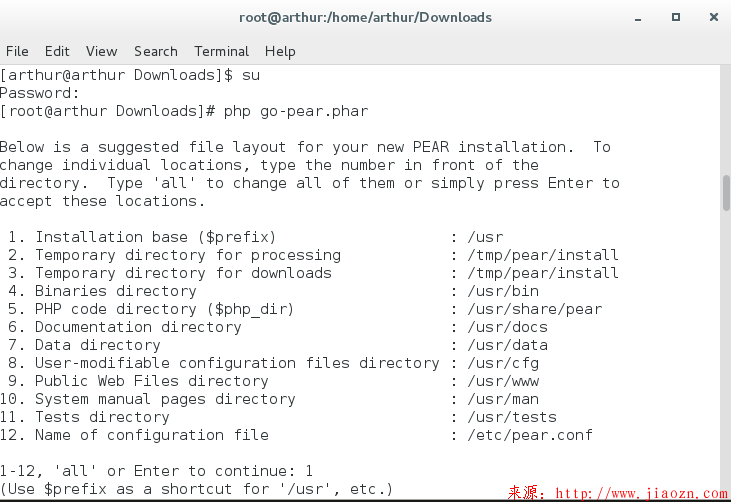Open the Terminal menu
731x502 pixels.
(221, 51)
